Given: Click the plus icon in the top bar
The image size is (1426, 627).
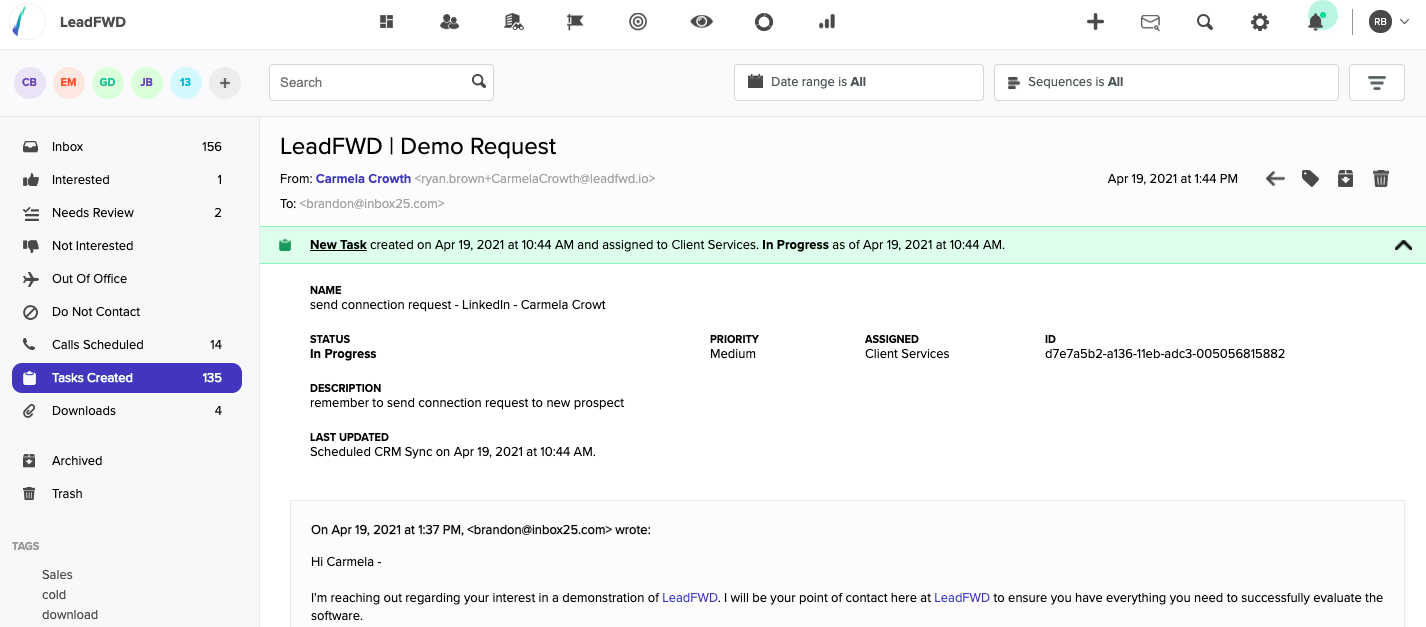Looking at the screenshot, I should point(1096,22).
